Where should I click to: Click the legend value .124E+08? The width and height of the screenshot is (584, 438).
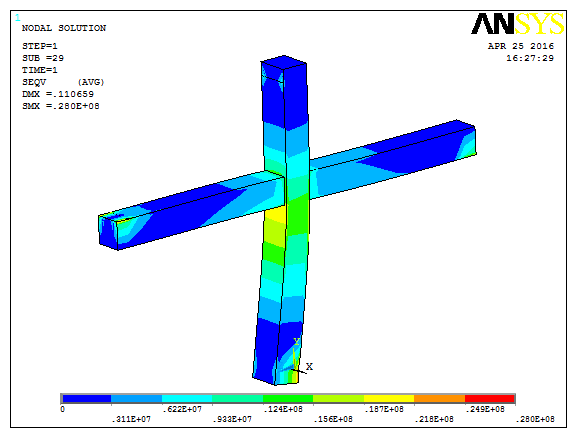click(283, 409)
